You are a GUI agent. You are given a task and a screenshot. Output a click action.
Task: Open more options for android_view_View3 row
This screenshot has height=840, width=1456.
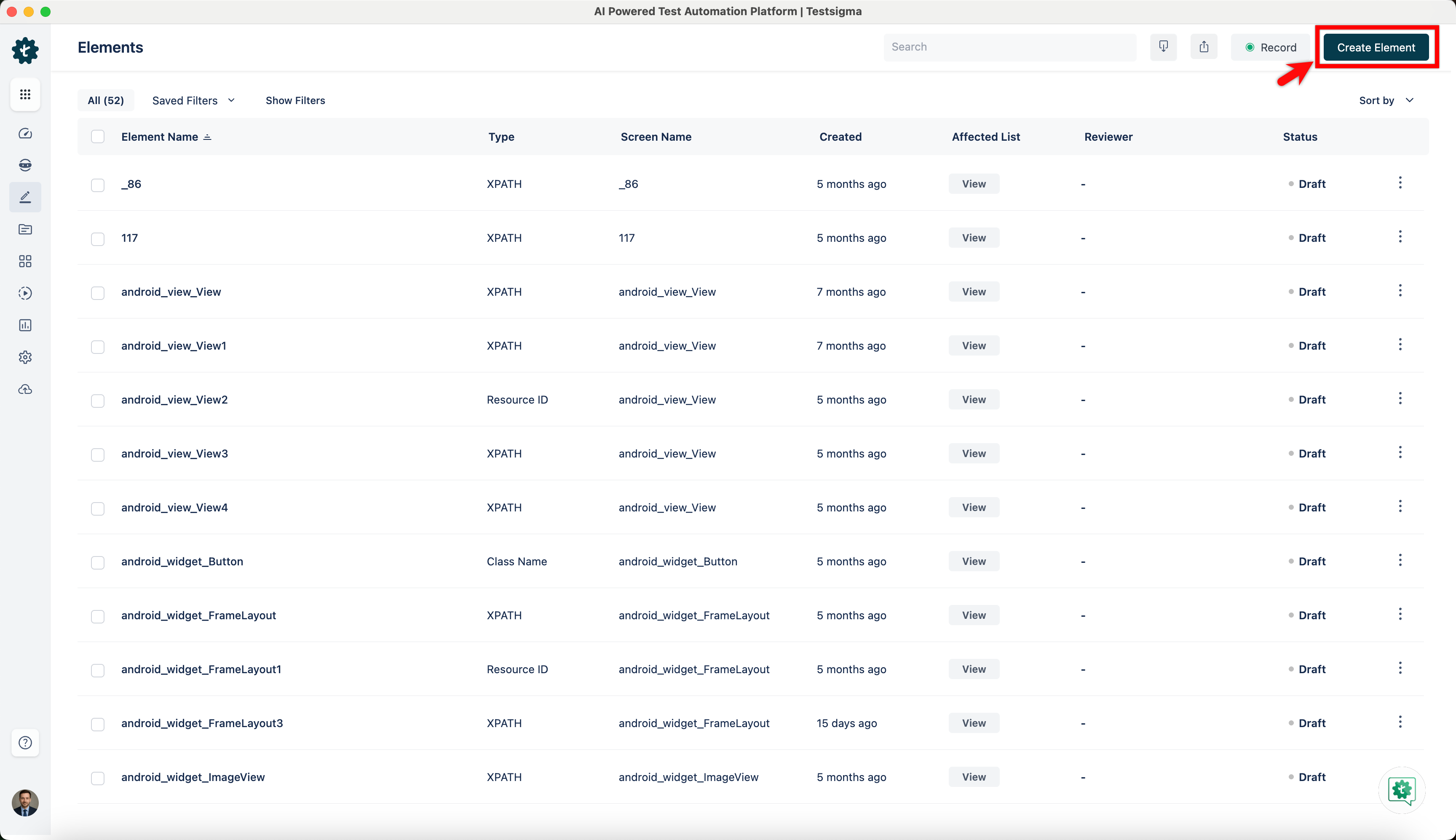point(1400,452)
